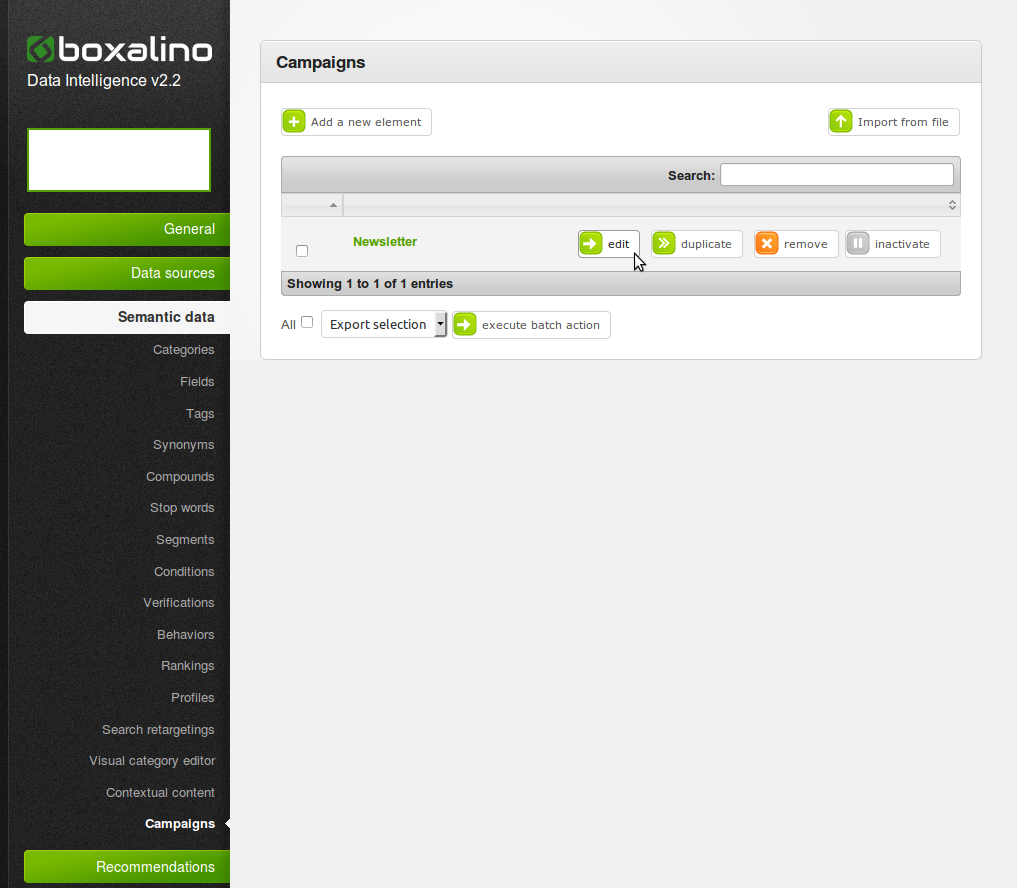This screenshot has height=888, width=1017.
Task: Open the Data sources menu section
Action: pyautogui.click(x=128, y=273)
